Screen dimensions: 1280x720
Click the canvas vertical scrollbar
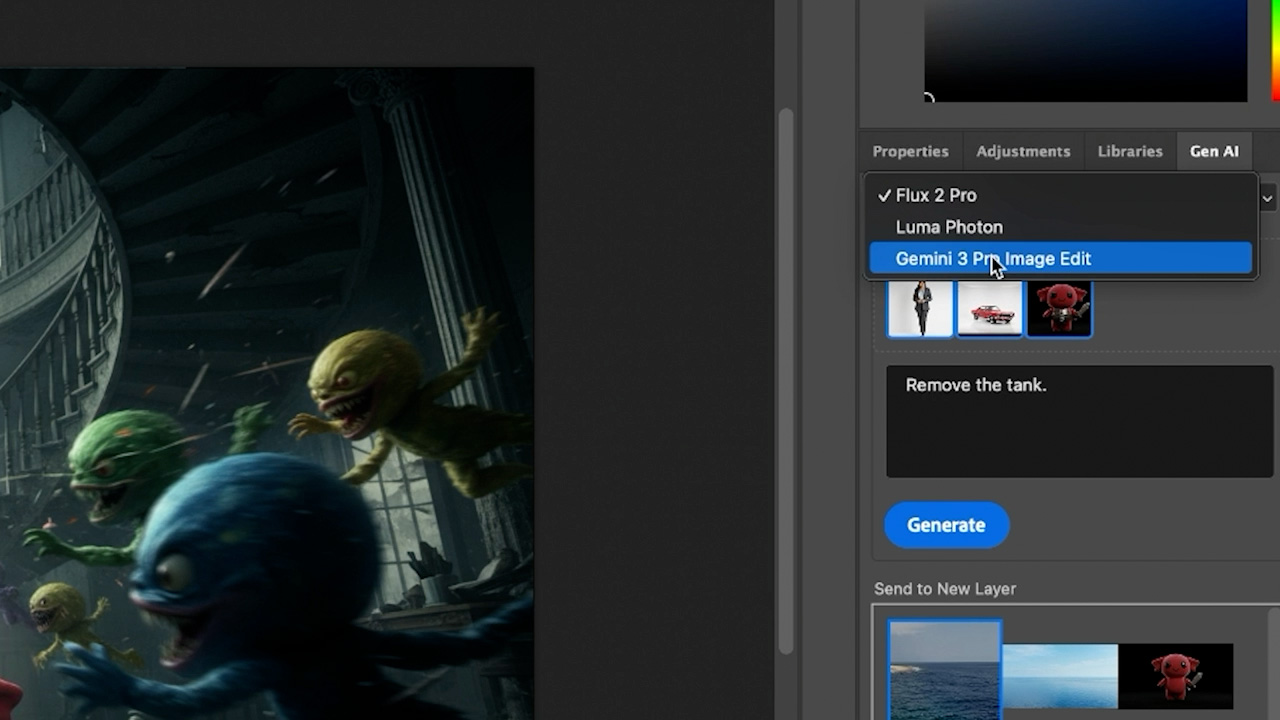(x=786, y=380)
